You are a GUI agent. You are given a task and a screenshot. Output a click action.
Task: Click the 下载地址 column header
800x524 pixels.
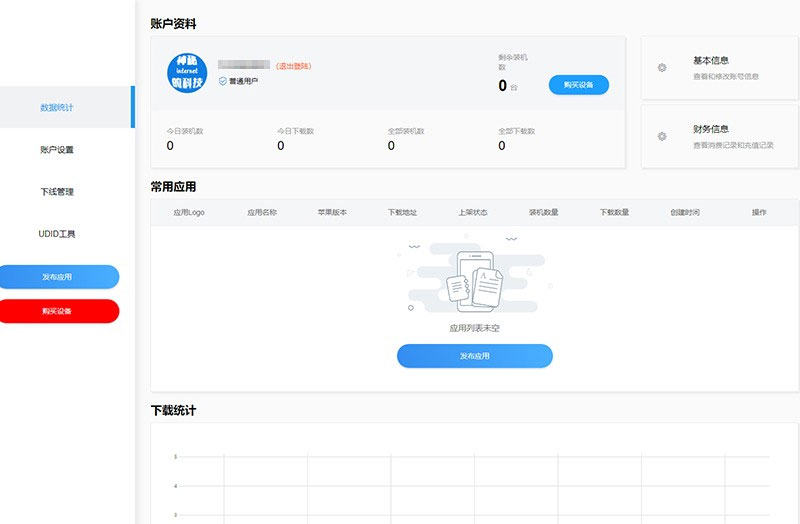[403, 212]
